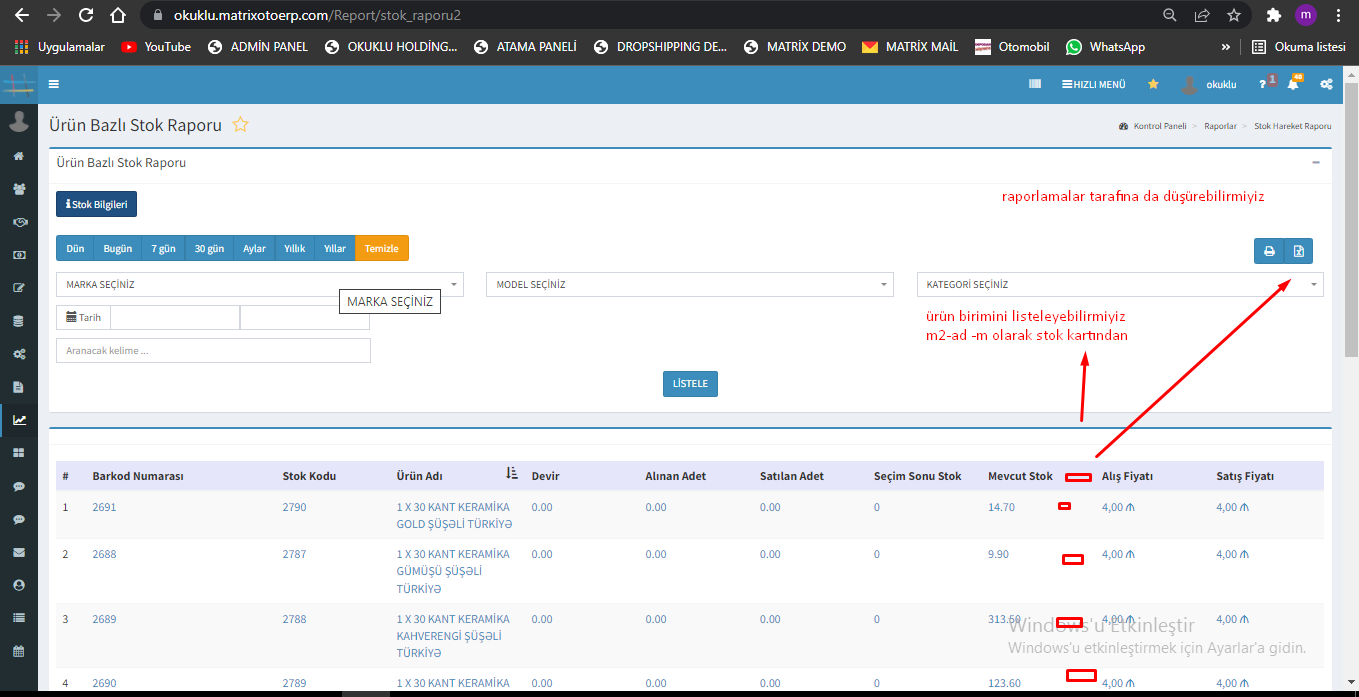
Task: Open the MARKA SEÇİNİZ dropdown
Action: click(x=259, y=285)
